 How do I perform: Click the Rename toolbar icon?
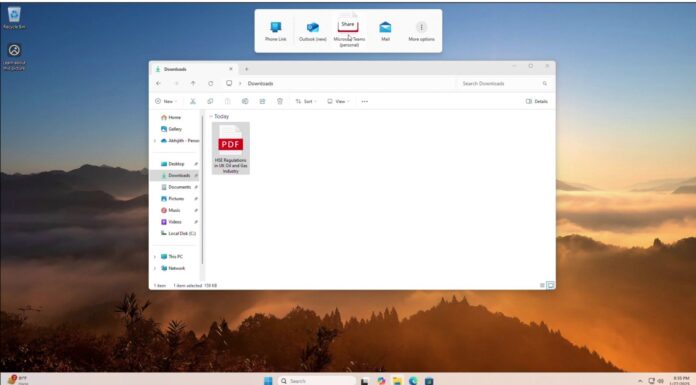coord(245,101)
